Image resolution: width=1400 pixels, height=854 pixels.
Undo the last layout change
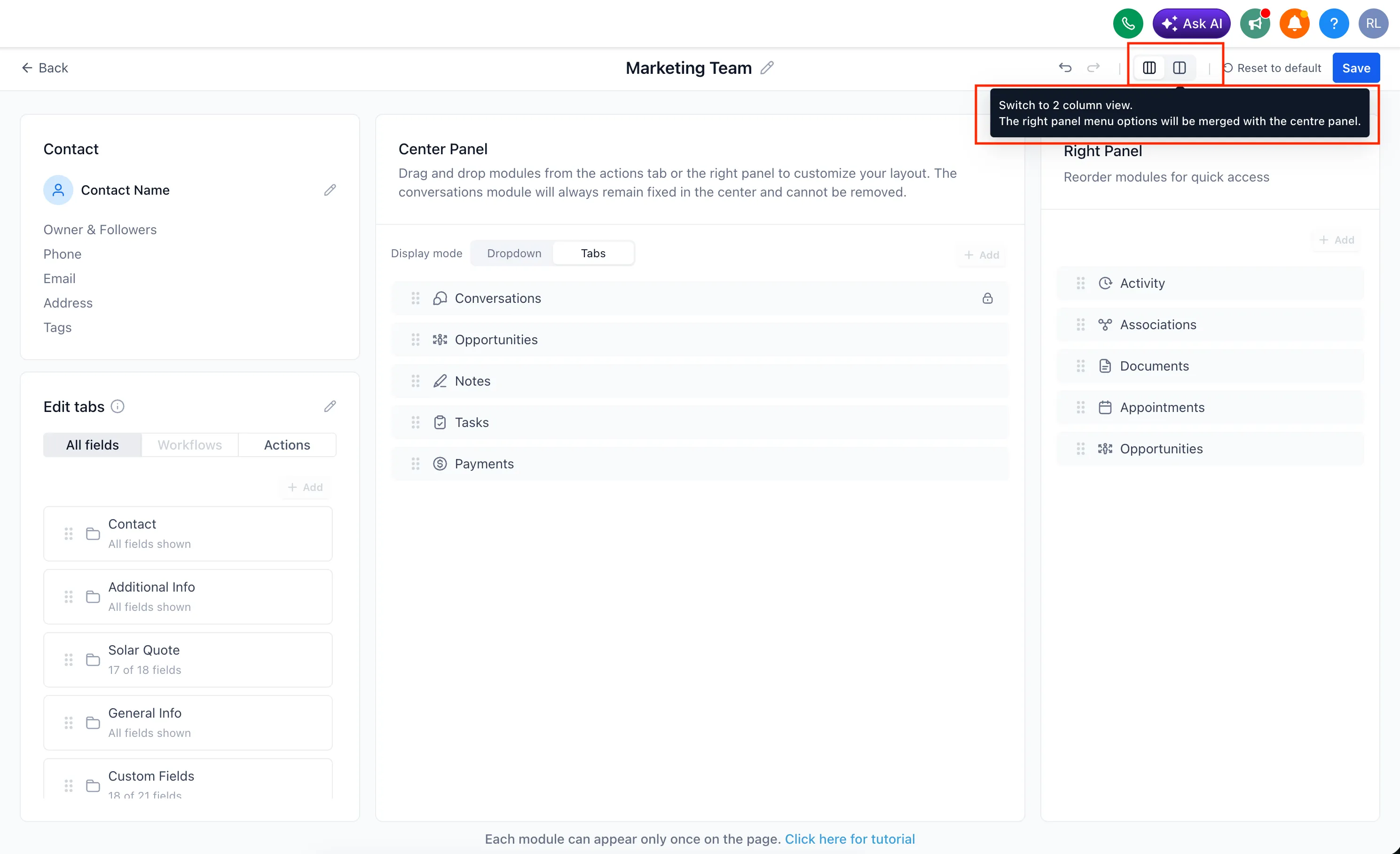1065,68
